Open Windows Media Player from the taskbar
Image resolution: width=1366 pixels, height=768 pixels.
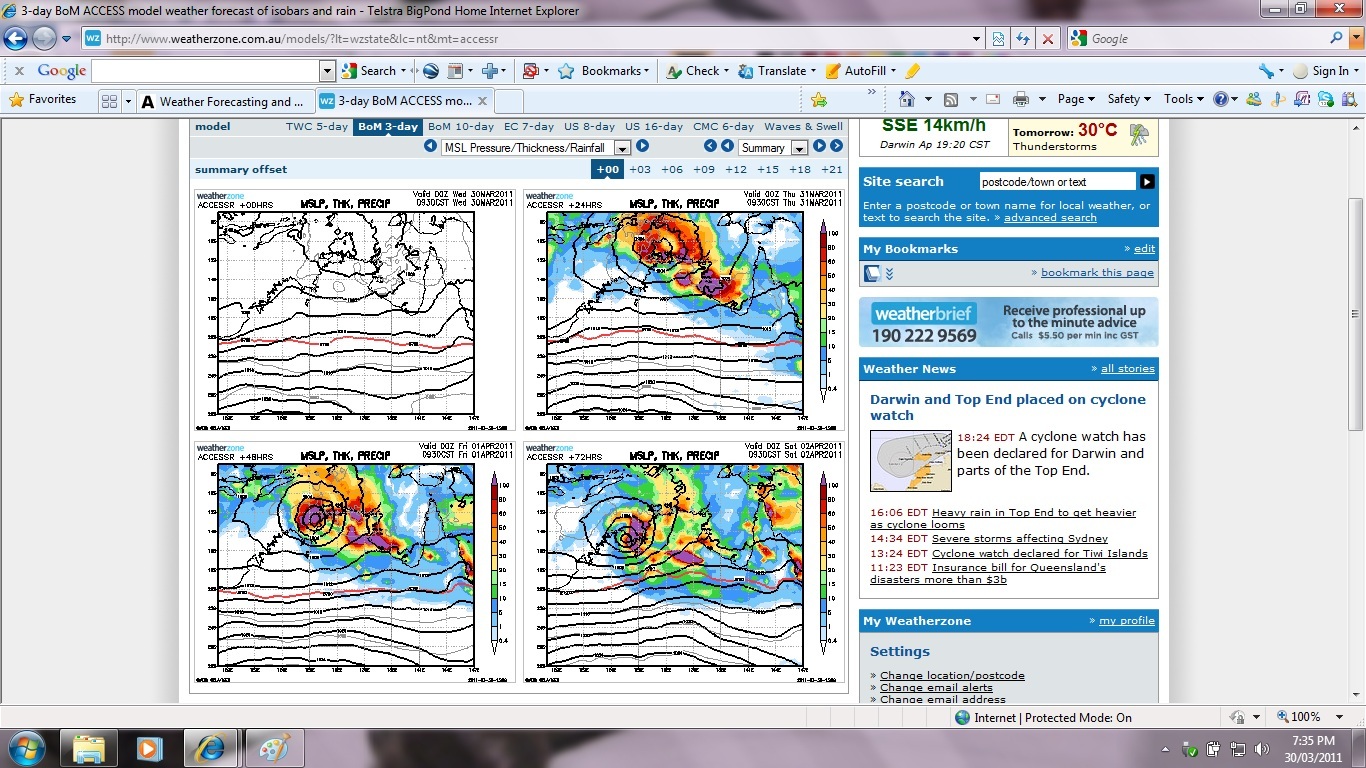click(150, 748)
